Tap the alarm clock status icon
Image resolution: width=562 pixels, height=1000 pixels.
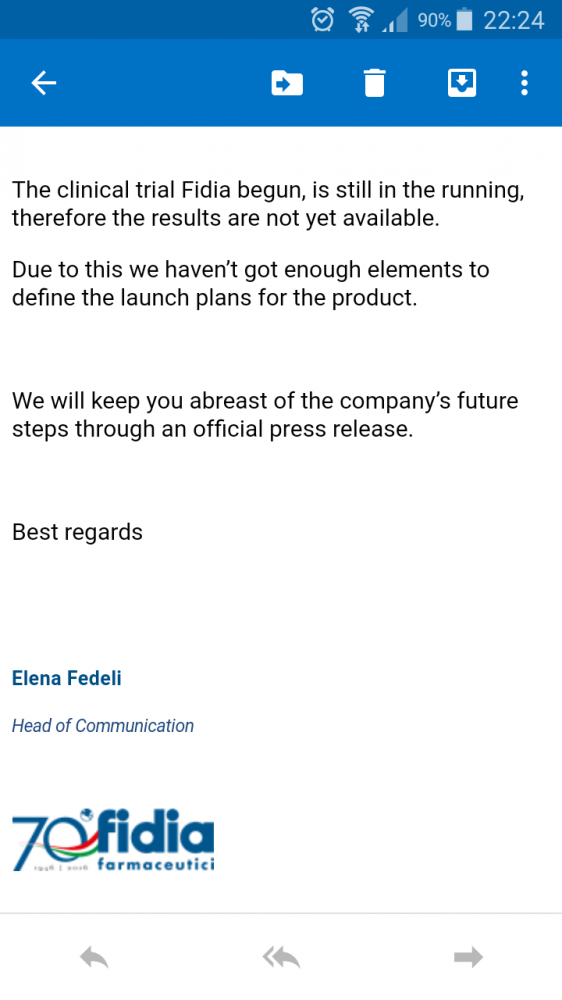(323, 20)
